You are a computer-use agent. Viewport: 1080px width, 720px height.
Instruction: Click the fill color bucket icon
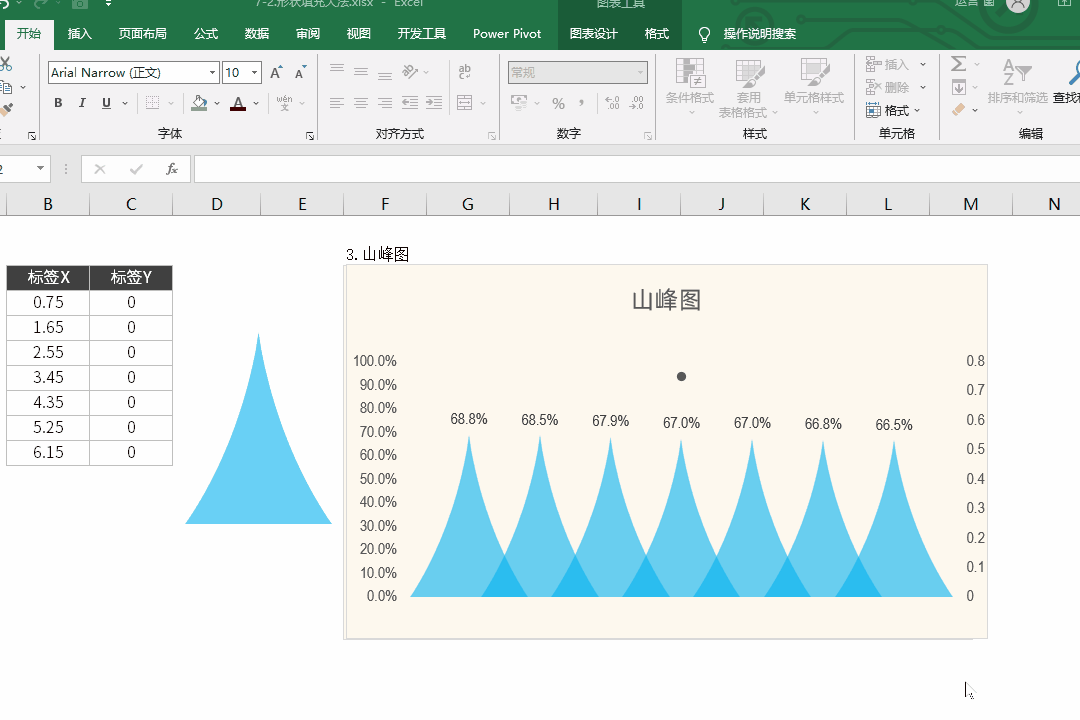coord(199,103)
